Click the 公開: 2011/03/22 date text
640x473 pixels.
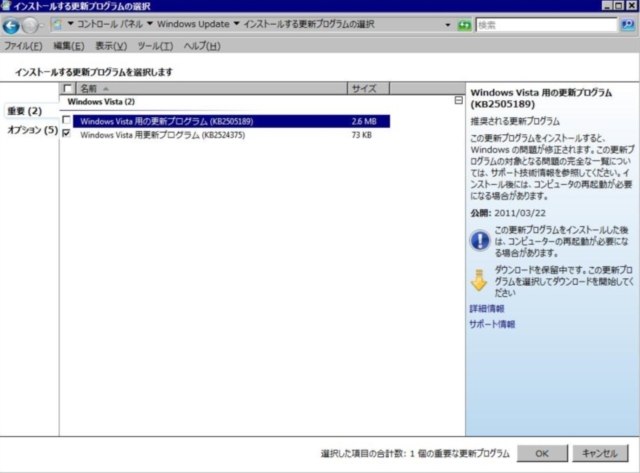508,213
